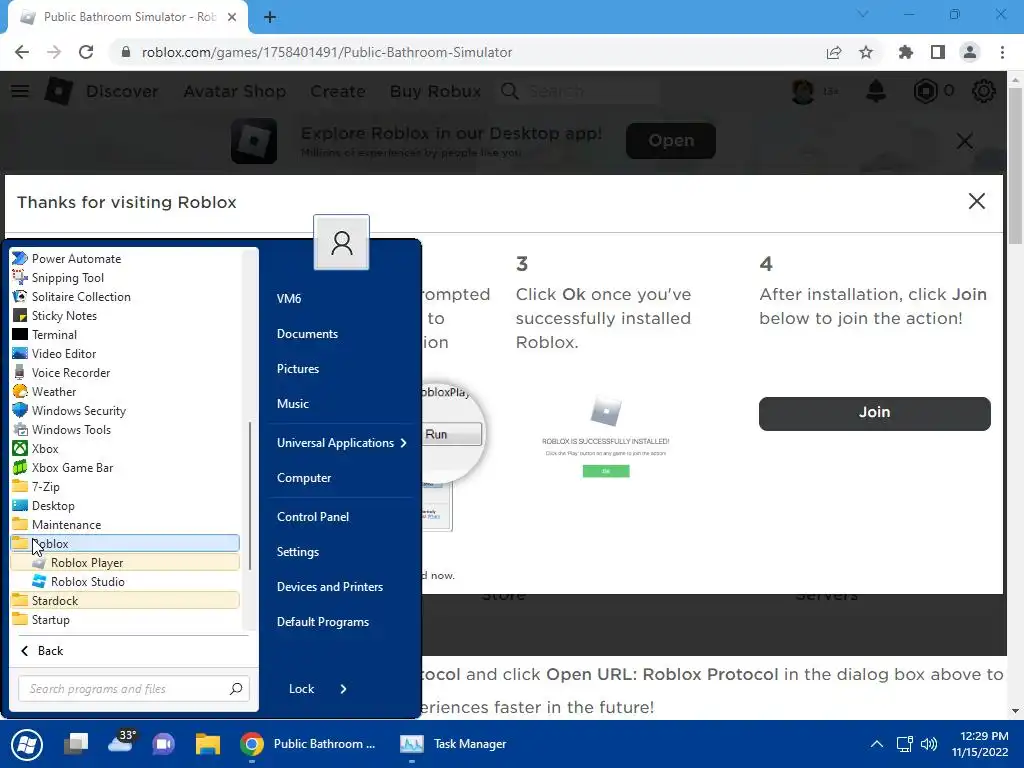
Task: Click the Roblox logo icon
Action: (58, 91)
